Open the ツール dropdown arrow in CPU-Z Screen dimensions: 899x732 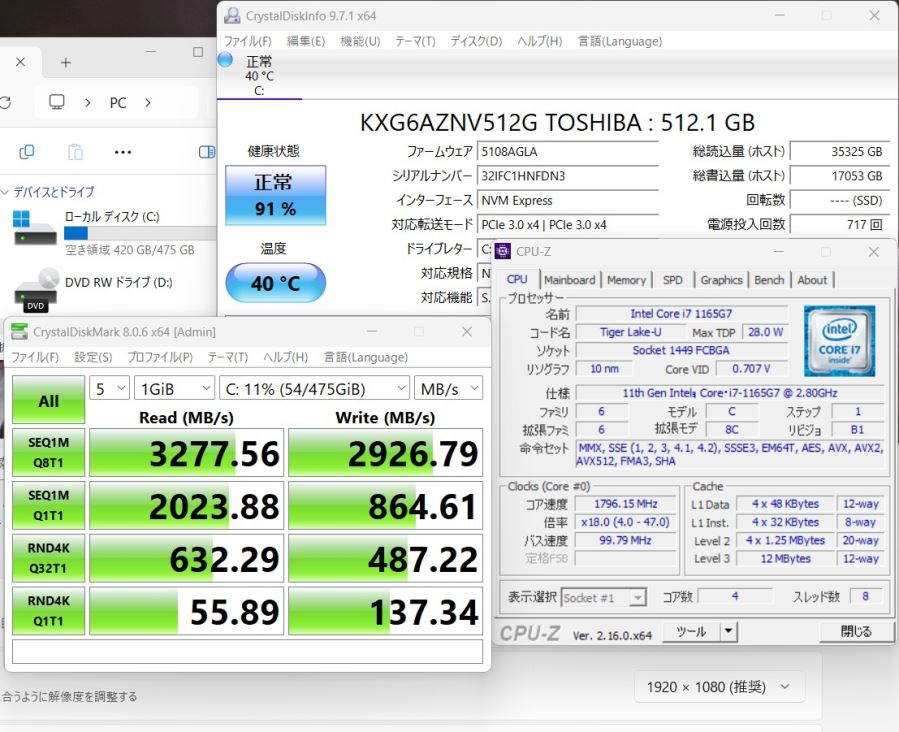click(728, 632)
